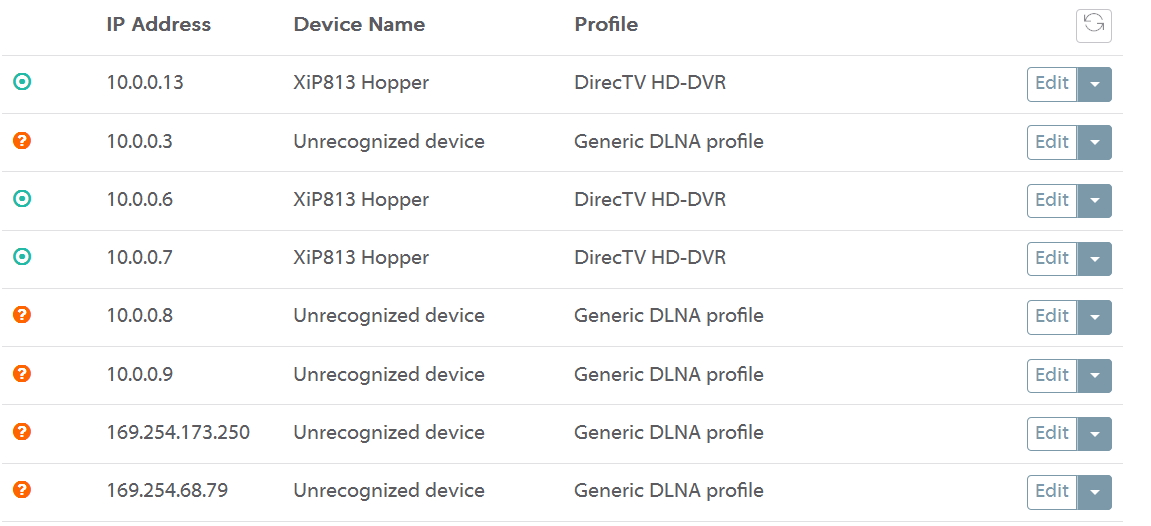Click the Profile column header
Image resolution: width=1151 pixels, height=526 pixels.
[606, 25]
